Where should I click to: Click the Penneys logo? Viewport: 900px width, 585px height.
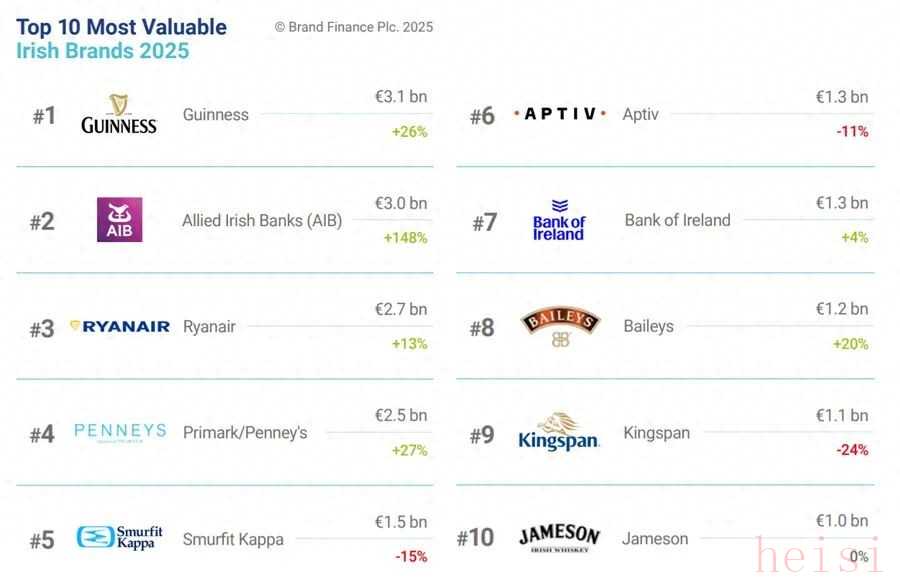[120, 432]
